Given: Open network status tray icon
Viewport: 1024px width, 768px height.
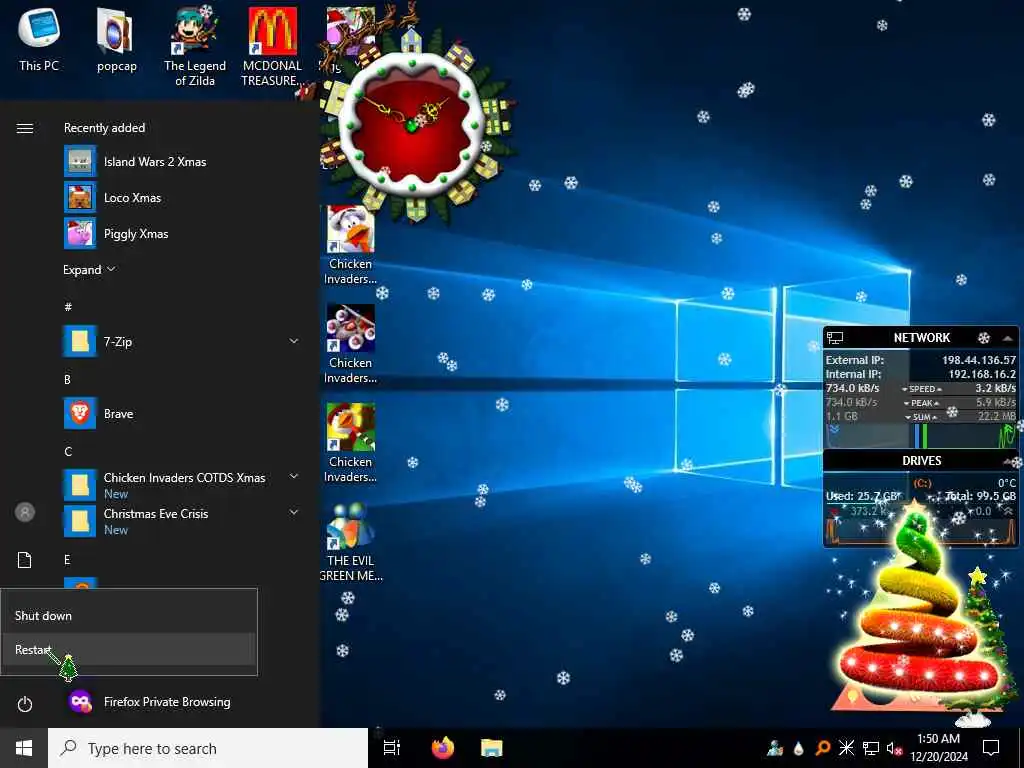Looking at the screenshot, I should (x=871, y=748).
